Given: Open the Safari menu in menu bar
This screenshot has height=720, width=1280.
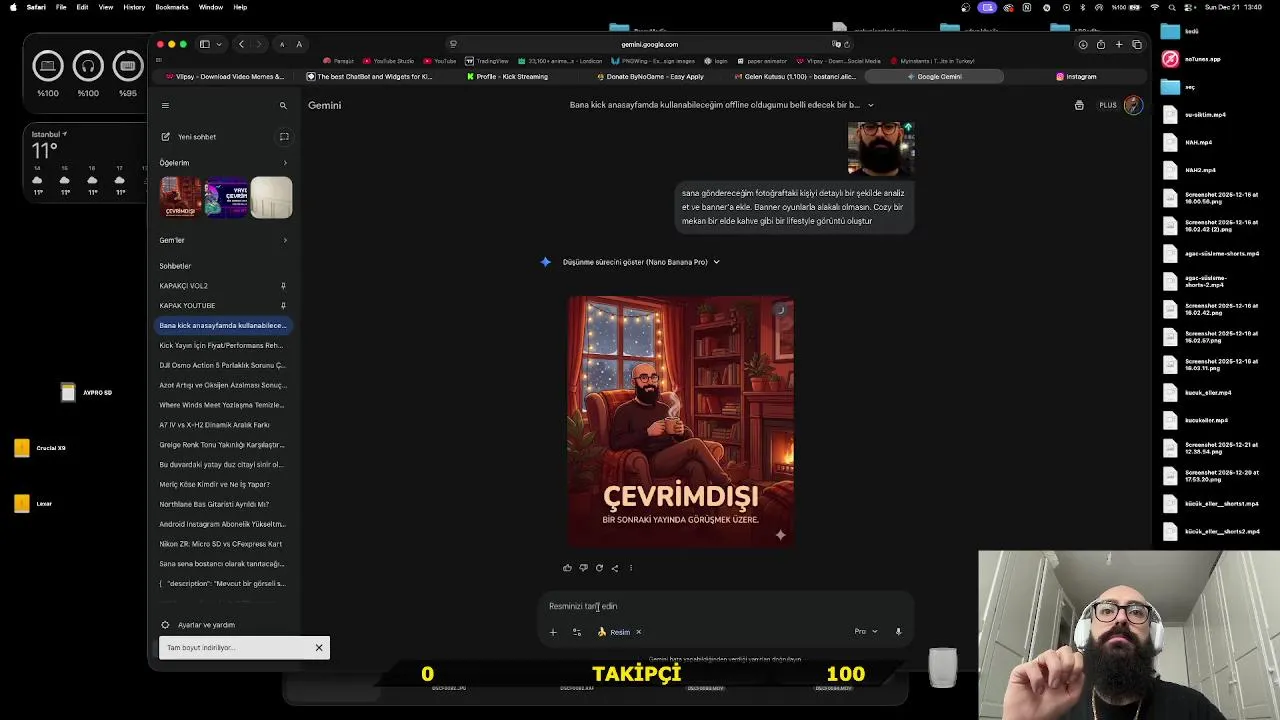Looking at the screenshot, I should [x=36, y=7].
